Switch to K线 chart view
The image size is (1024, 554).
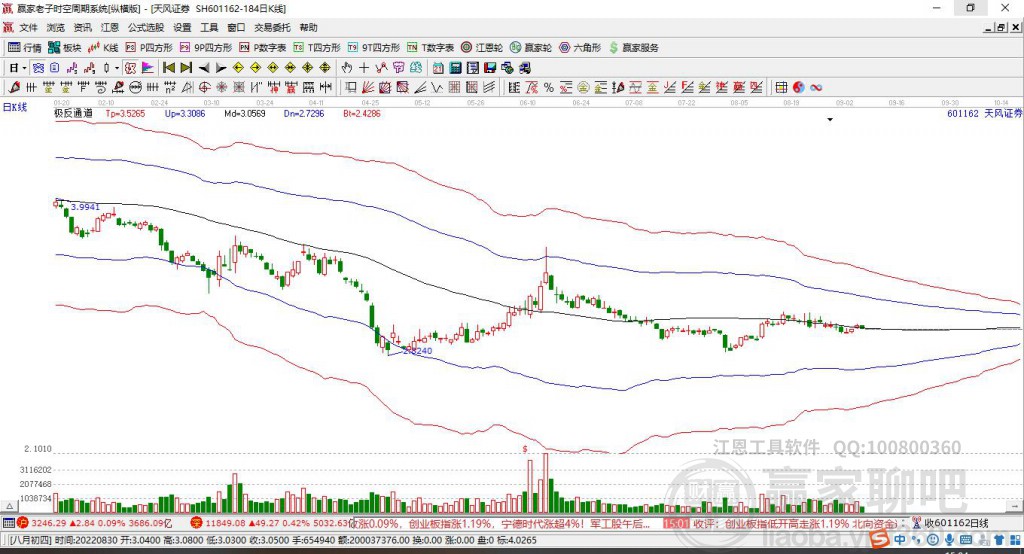103,48
